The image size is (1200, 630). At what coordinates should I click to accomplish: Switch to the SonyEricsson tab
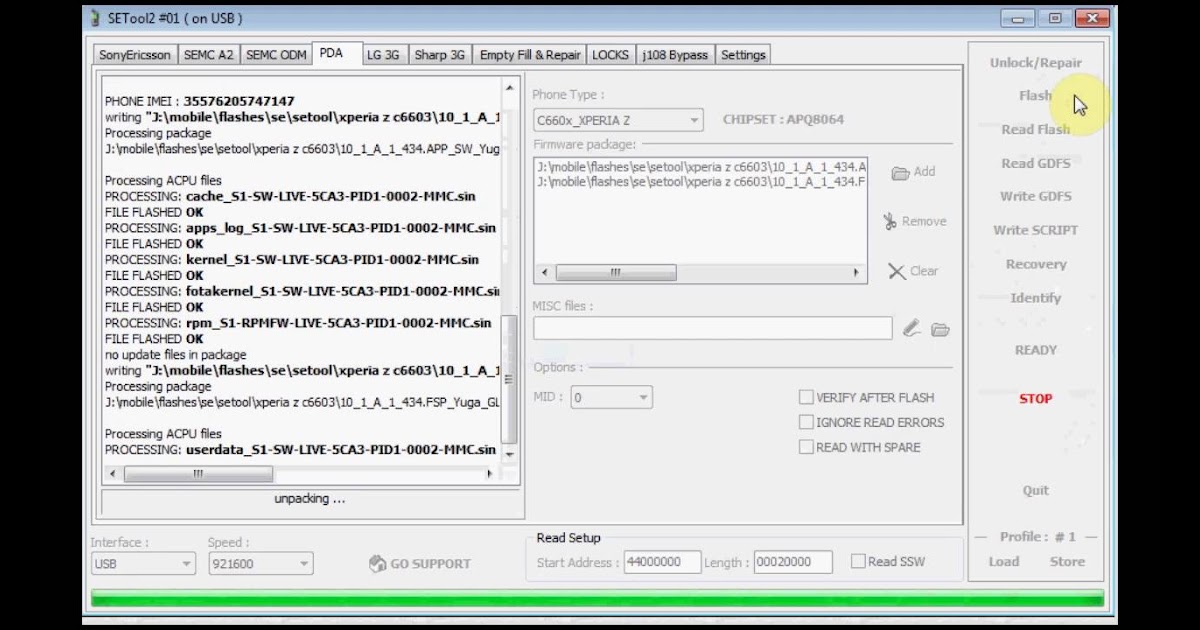tap(135, 55)
